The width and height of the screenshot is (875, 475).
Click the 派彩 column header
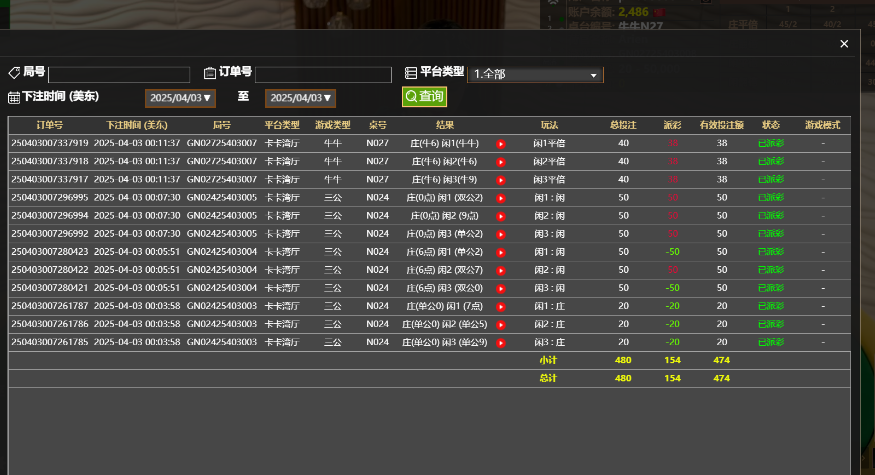pyautogui.click(x=672, y=125)
